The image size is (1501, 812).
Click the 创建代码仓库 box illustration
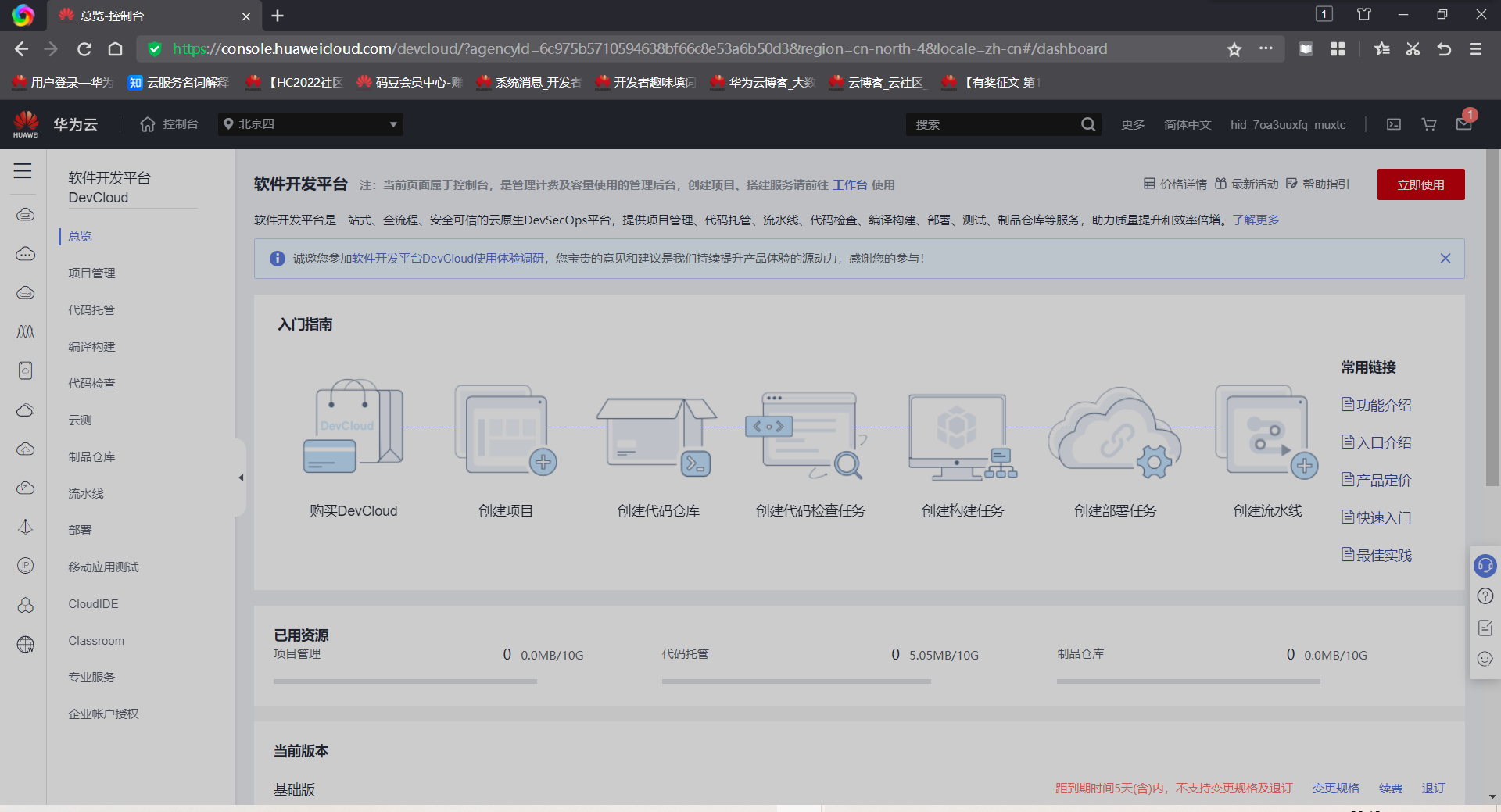click(657, 436)
